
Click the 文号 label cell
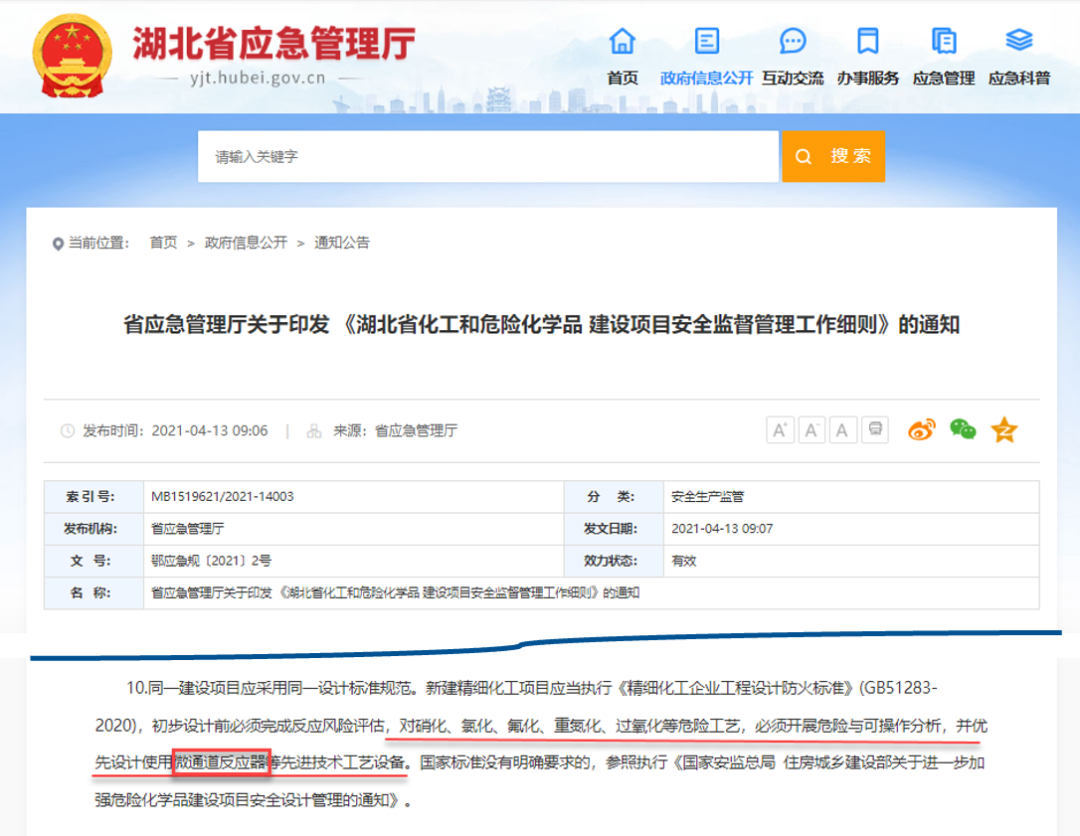[94, 561]
